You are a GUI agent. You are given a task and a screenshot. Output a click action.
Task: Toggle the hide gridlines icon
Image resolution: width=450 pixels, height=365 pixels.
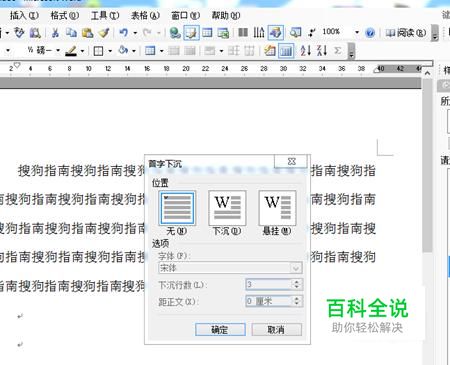pyautogui.click(x=286, y=51)
